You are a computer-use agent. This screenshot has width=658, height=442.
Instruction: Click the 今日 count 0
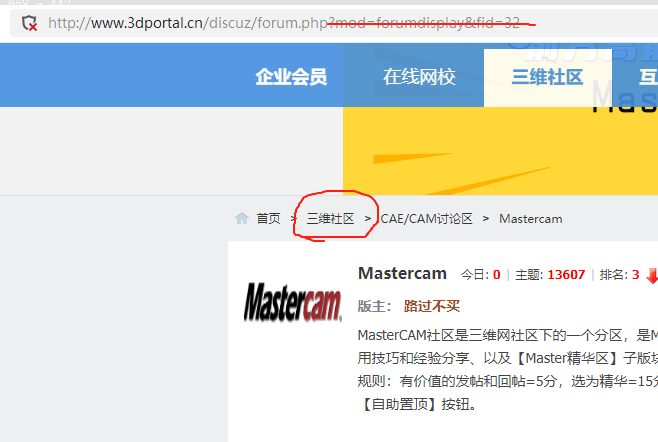point(496,275)
